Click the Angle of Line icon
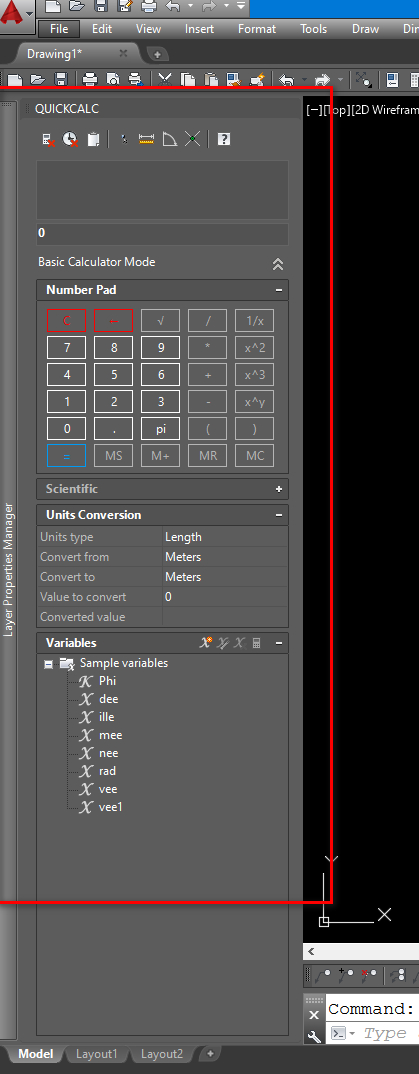This screenshot has height=1074, width=419. coord(170,140)
